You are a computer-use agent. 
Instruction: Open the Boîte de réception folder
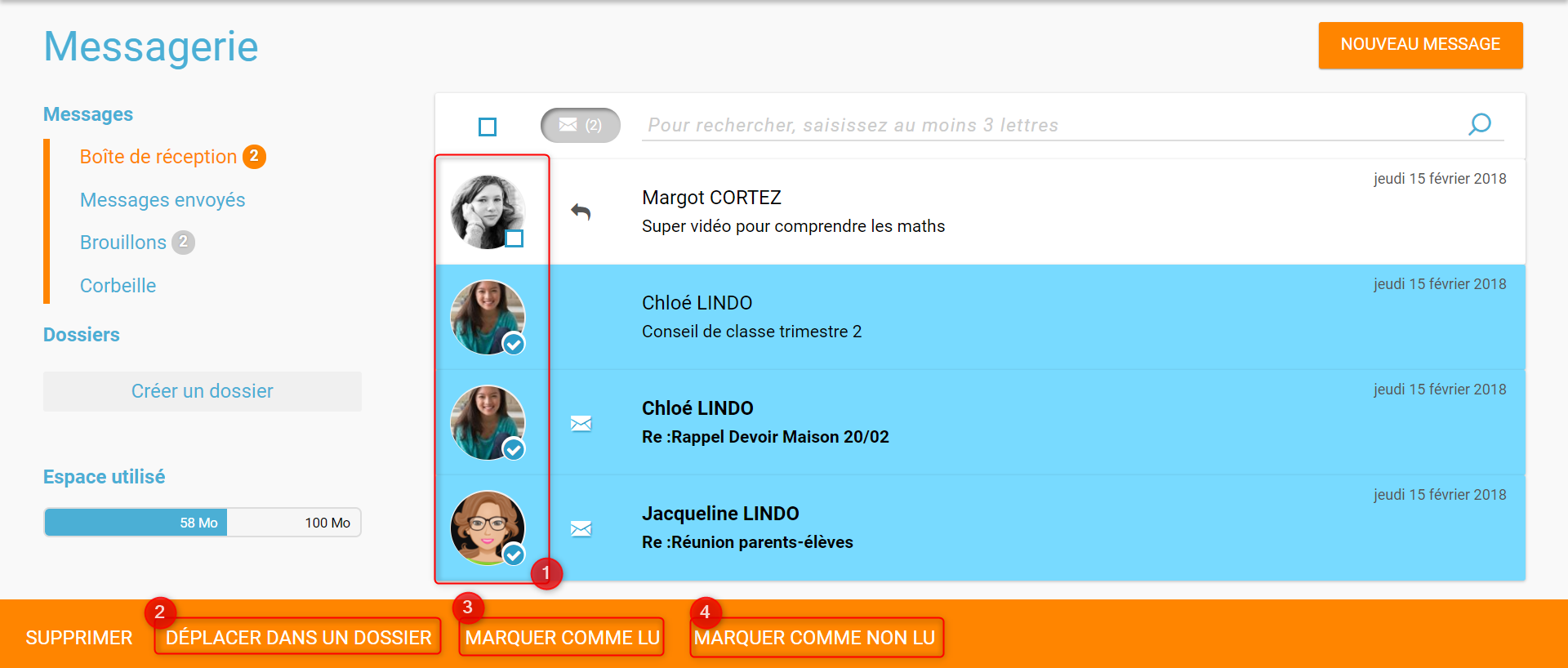click(158, 157)
